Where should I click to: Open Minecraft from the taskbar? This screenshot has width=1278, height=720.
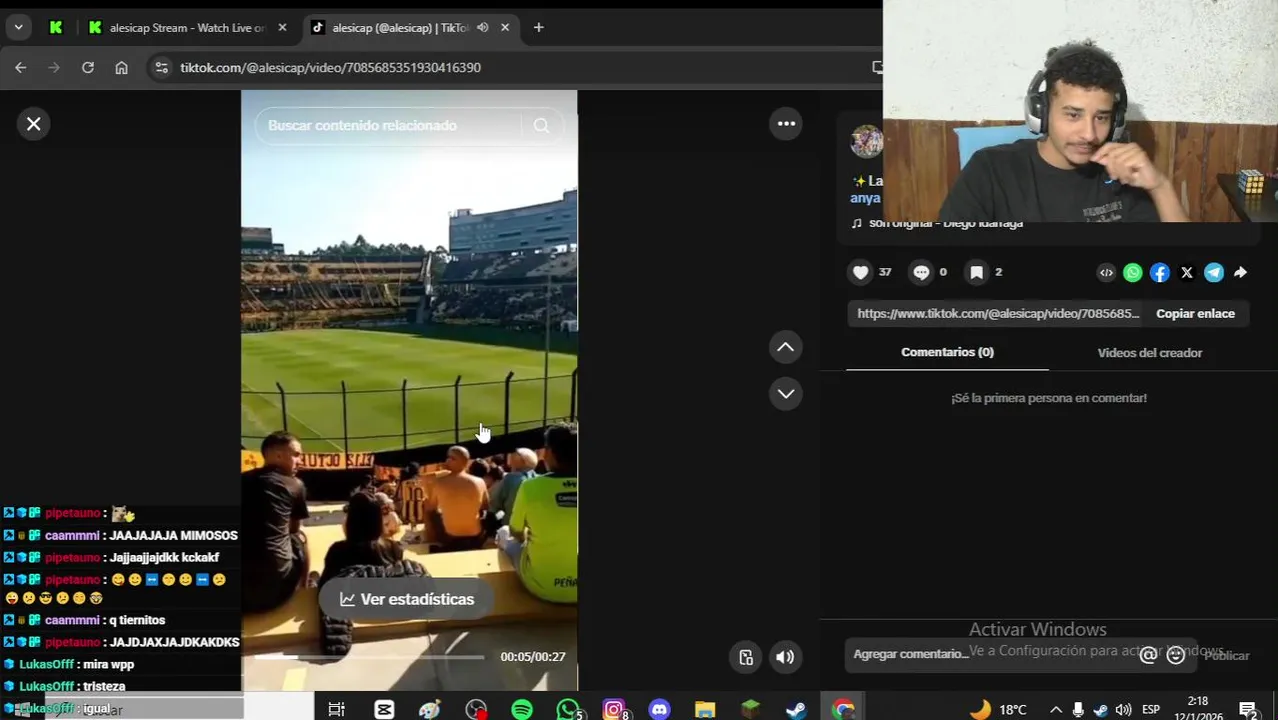(x=750, y=709)
